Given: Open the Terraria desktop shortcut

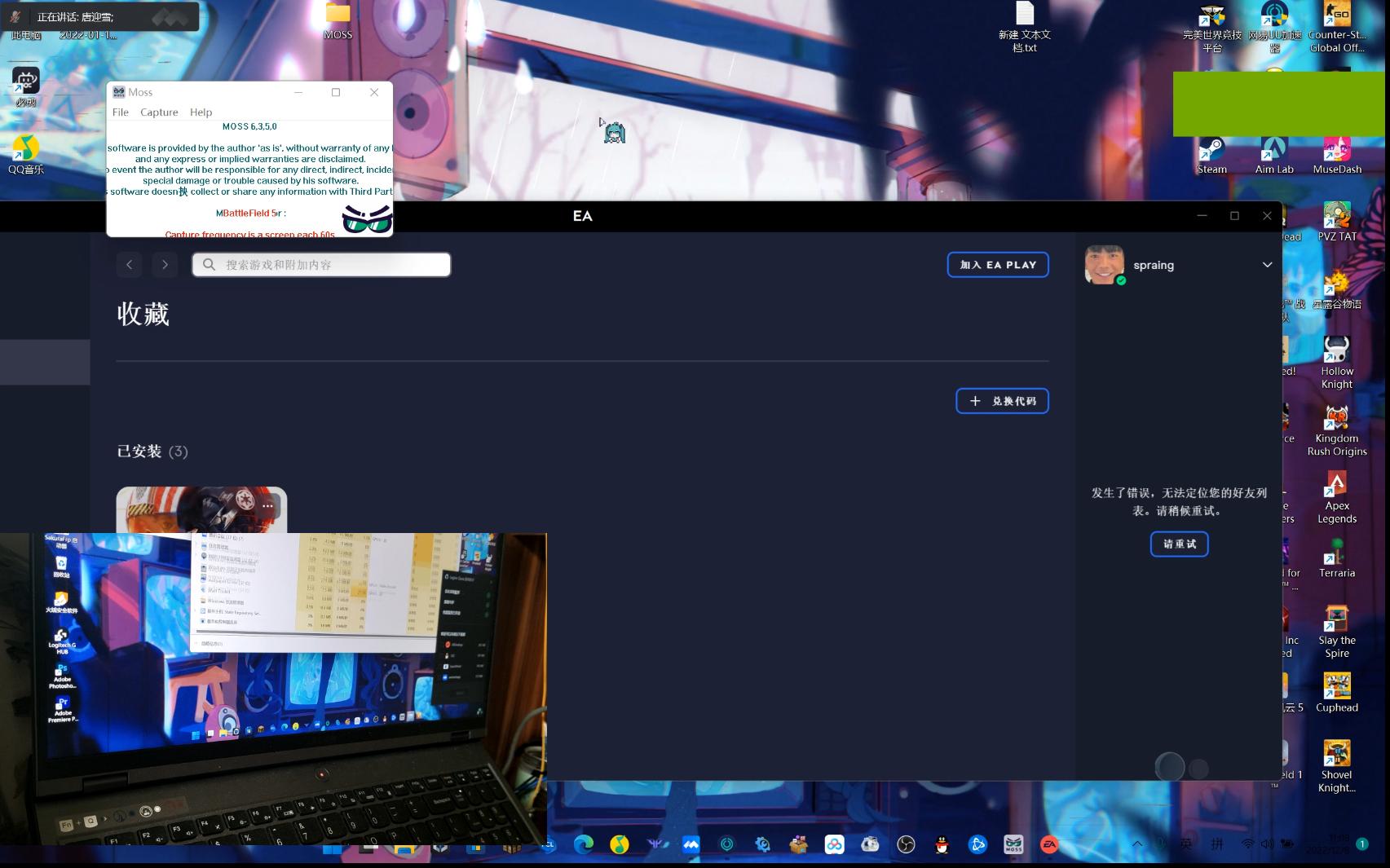Looking at the screenshot, I should 1337,558.
